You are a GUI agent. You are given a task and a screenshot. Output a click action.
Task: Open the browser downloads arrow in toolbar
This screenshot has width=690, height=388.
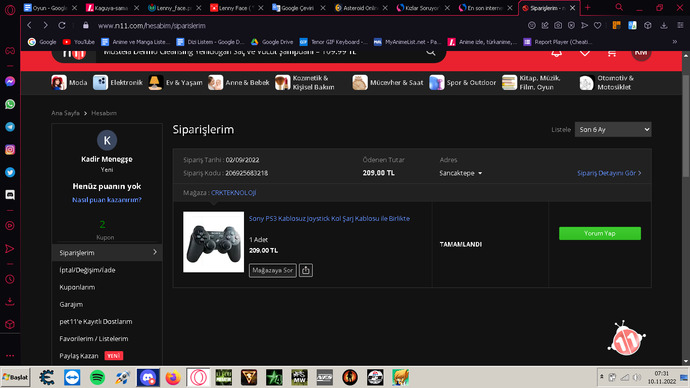(x=664, y=26)
